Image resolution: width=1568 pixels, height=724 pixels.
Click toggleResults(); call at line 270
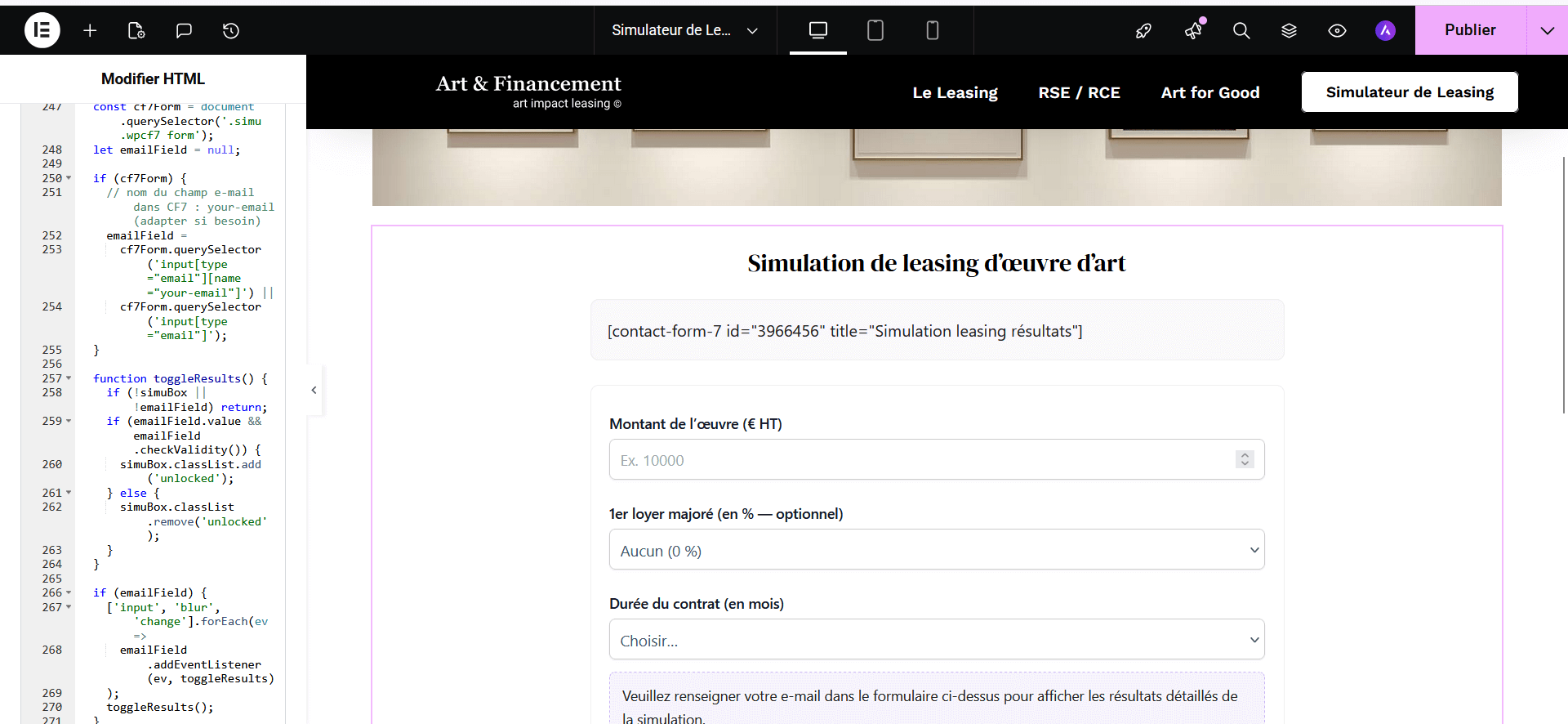160,707
